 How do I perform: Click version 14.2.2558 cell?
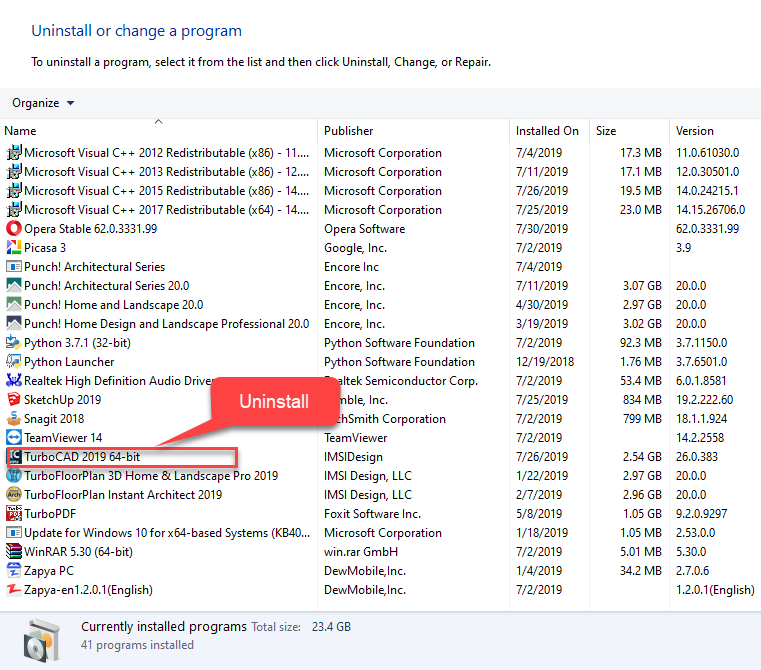point(699,438)
